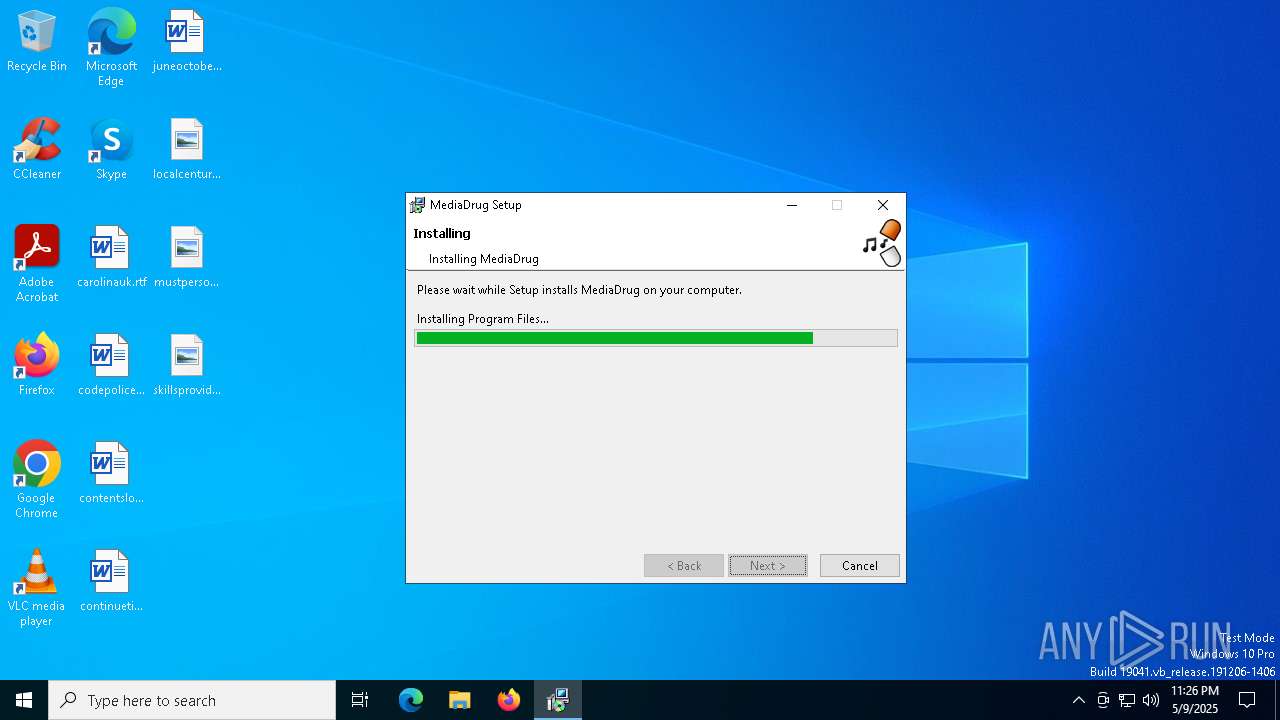Select the MediaDrug Setup taskbar item
Viewport: 1280px width, 720px height.
(558, 700)
